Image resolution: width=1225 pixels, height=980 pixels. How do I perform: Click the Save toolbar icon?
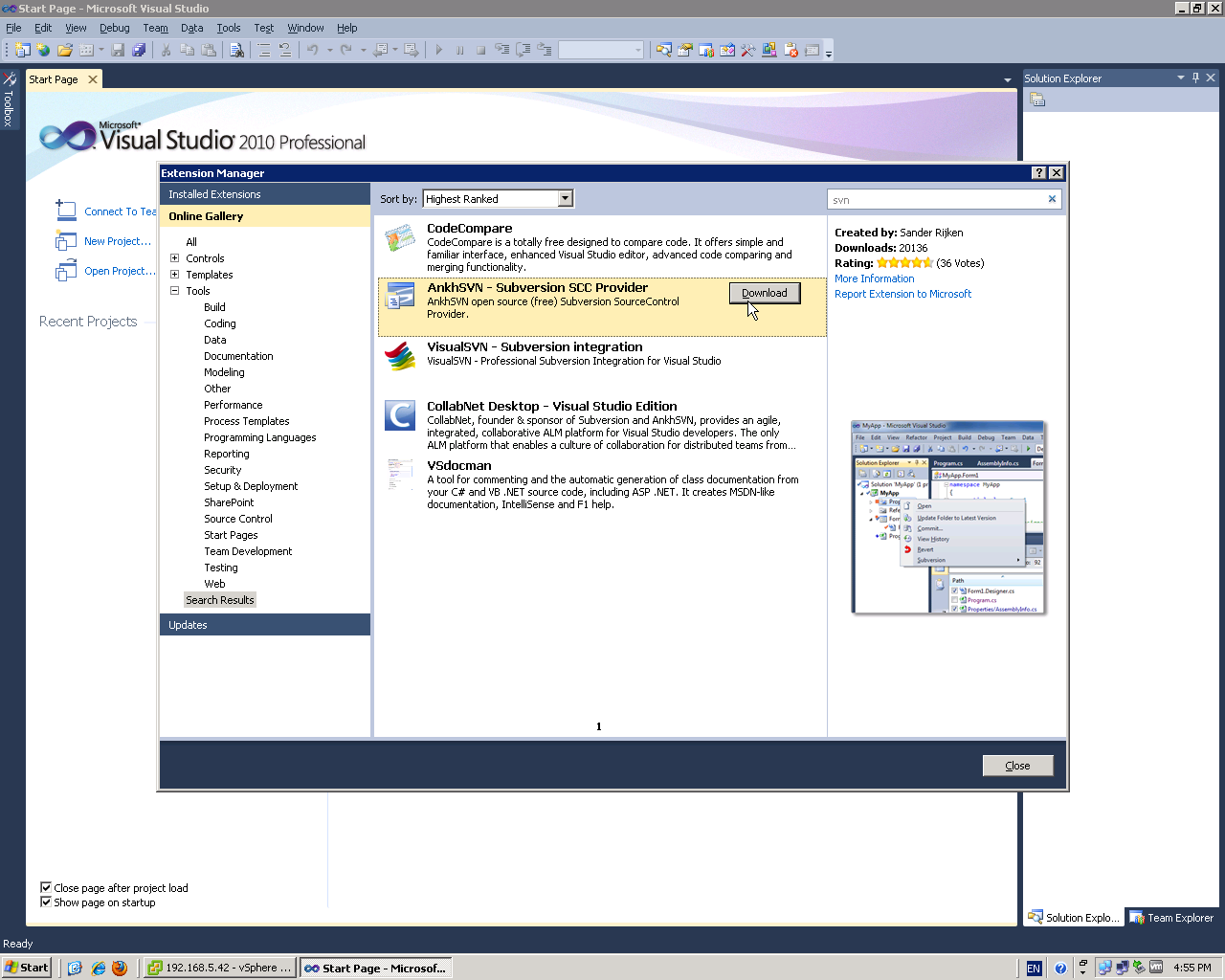pos(118,50)
